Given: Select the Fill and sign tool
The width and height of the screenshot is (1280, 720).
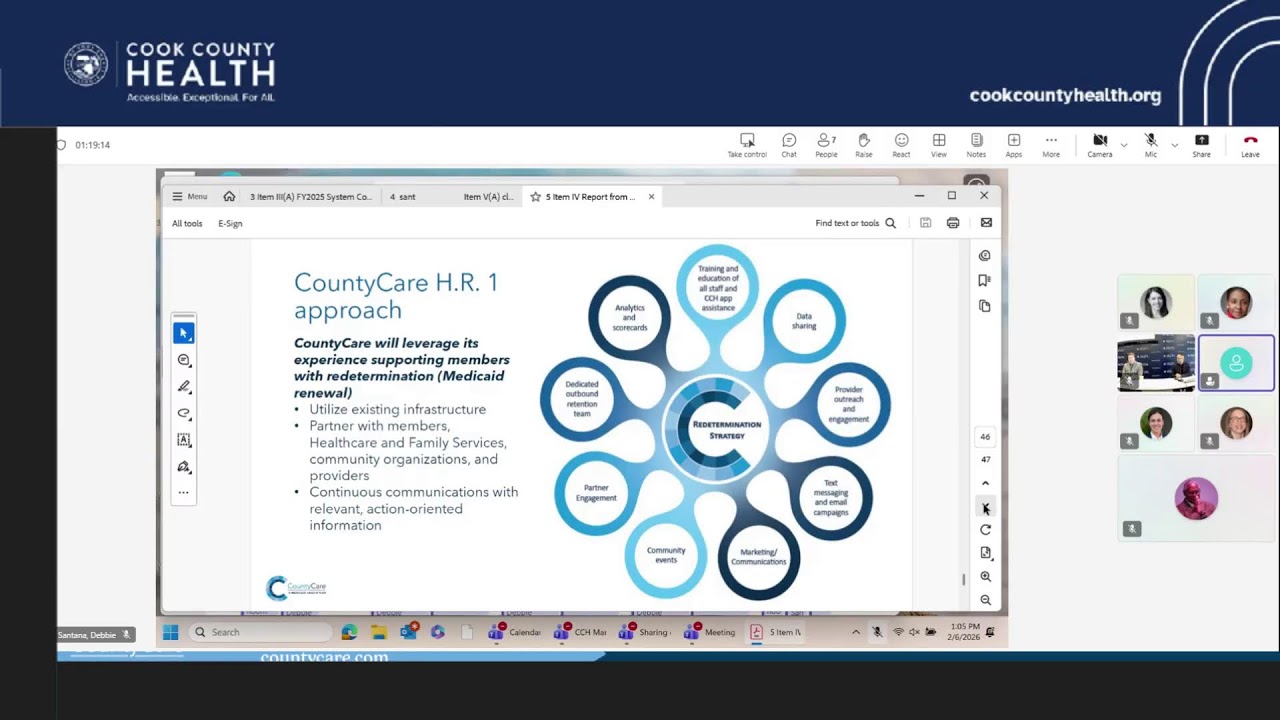Looking at the screenshot, I should click(x=183, y=467).
